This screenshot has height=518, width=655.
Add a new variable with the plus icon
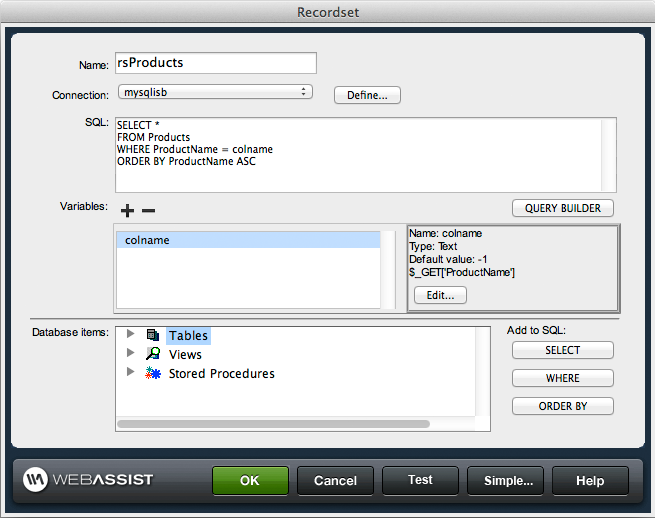127,211
